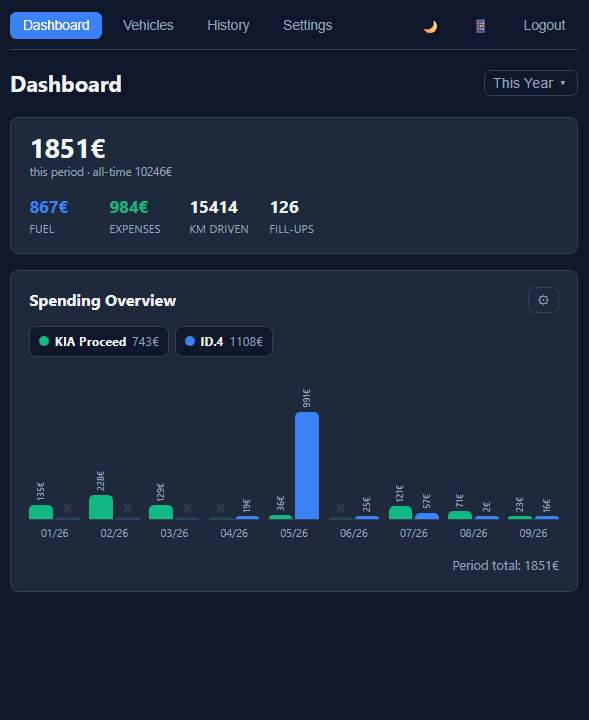Open the Dashboard tab
589x720 pixels.
56,25
